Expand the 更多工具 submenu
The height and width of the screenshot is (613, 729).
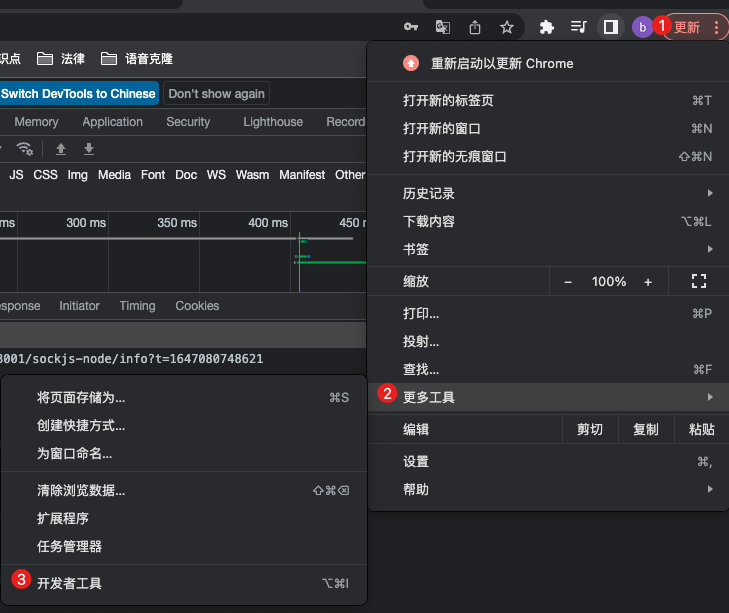548,397
